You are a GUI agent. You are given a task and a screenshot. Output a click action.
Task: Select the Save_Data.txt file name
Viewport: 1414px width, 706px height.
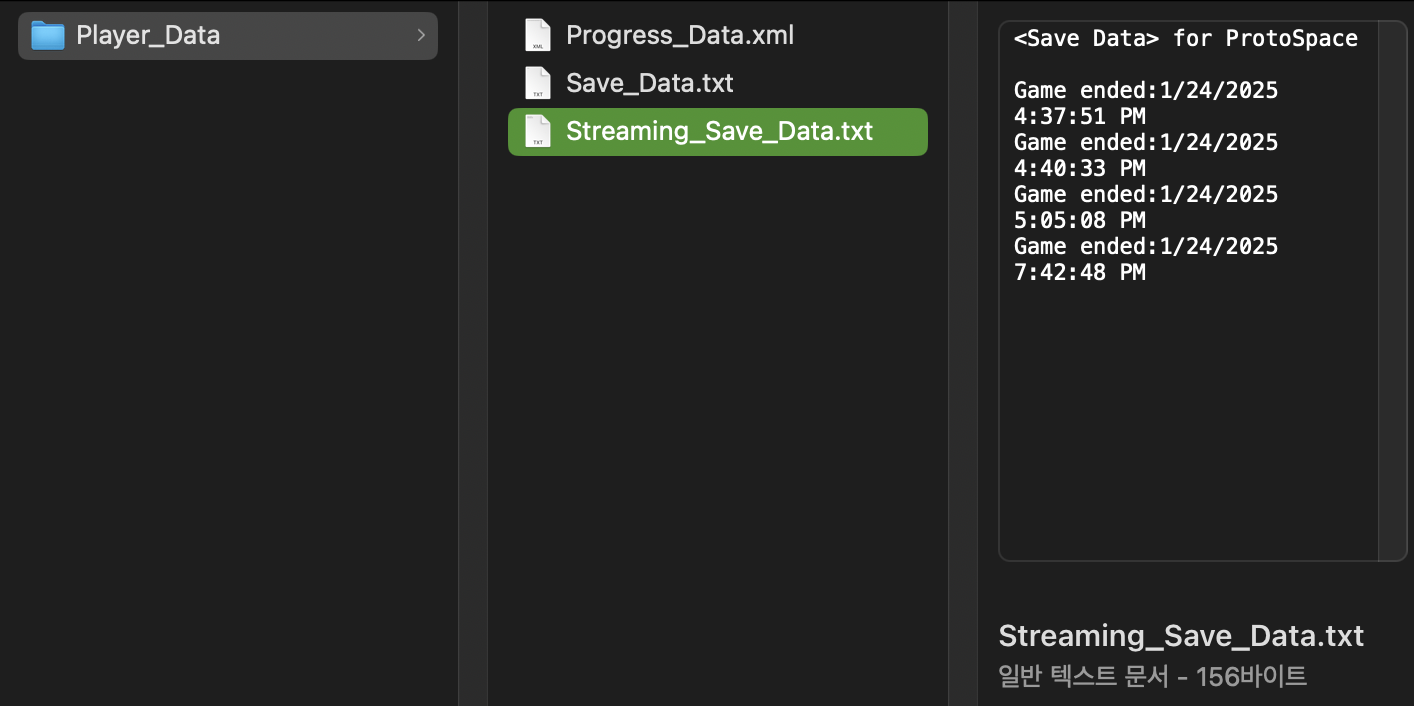click(649, 83)
